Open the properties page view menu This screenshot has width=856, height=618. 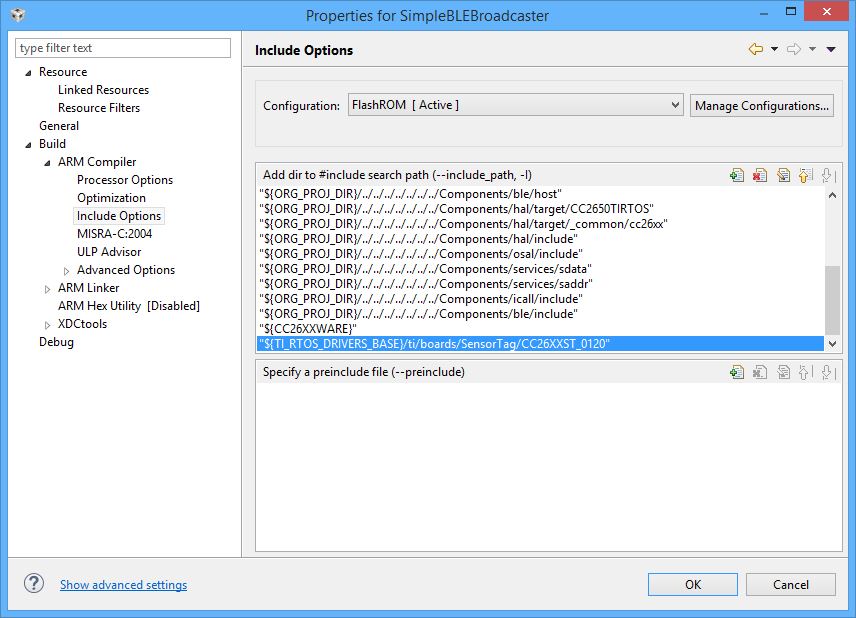tap(831, 49)
